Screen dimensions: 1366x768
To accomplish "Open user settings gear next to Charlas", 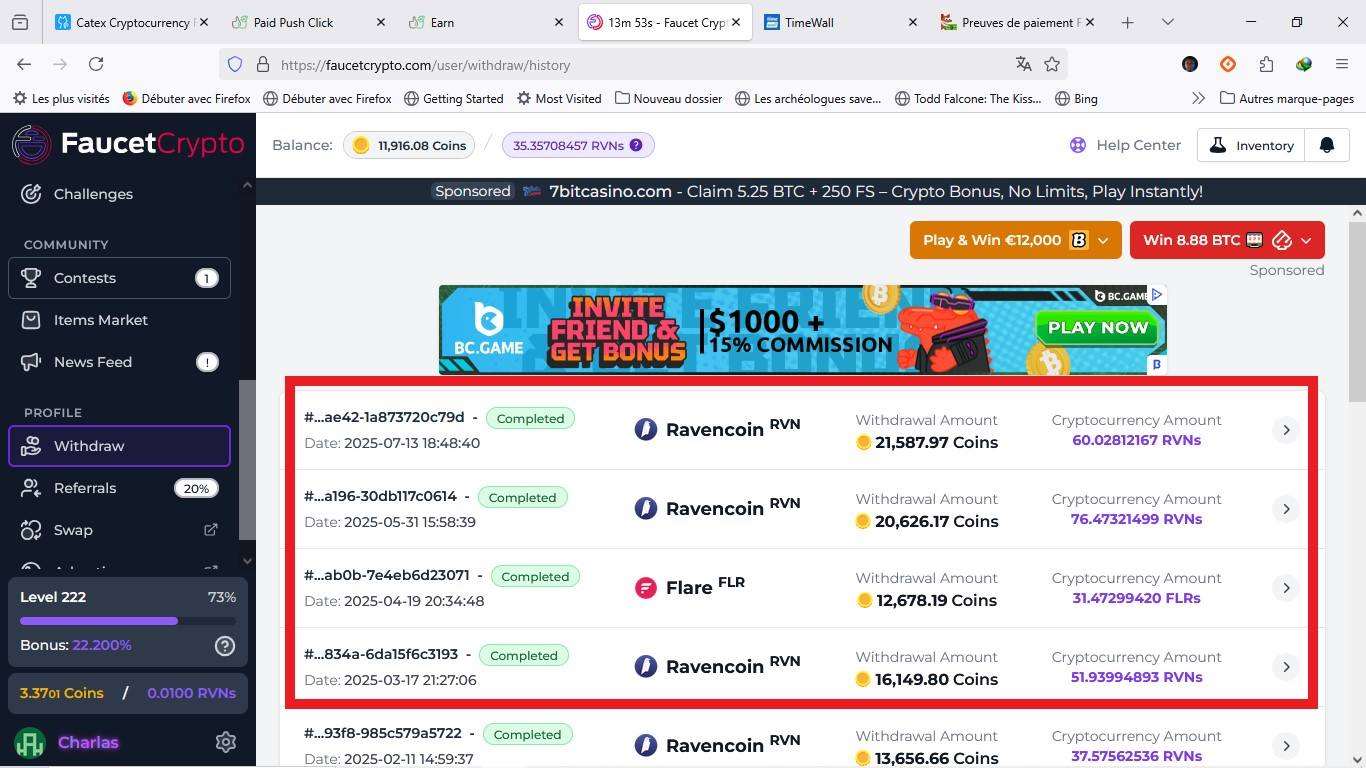I will pyautogui.click(x=226, y=742).
